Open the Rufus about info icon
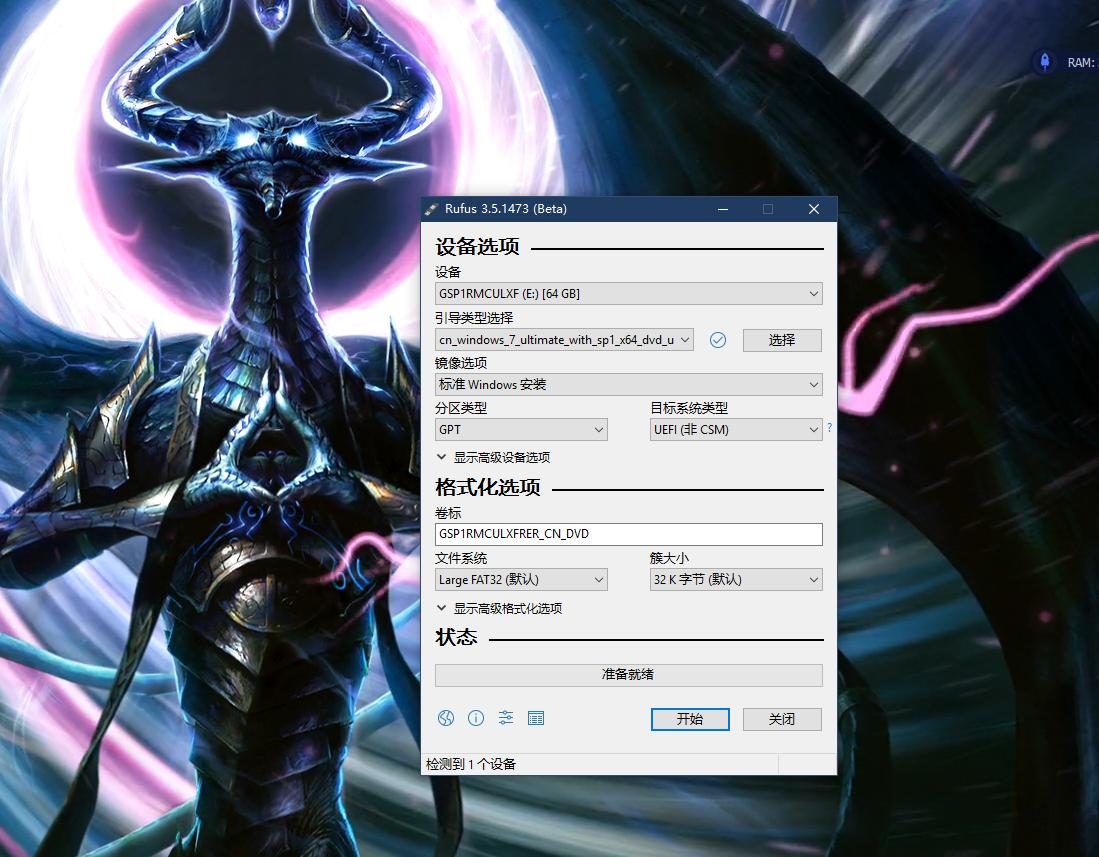This screenshot has height=857, width=1099. pyautogui.click(x=476, y=718)
